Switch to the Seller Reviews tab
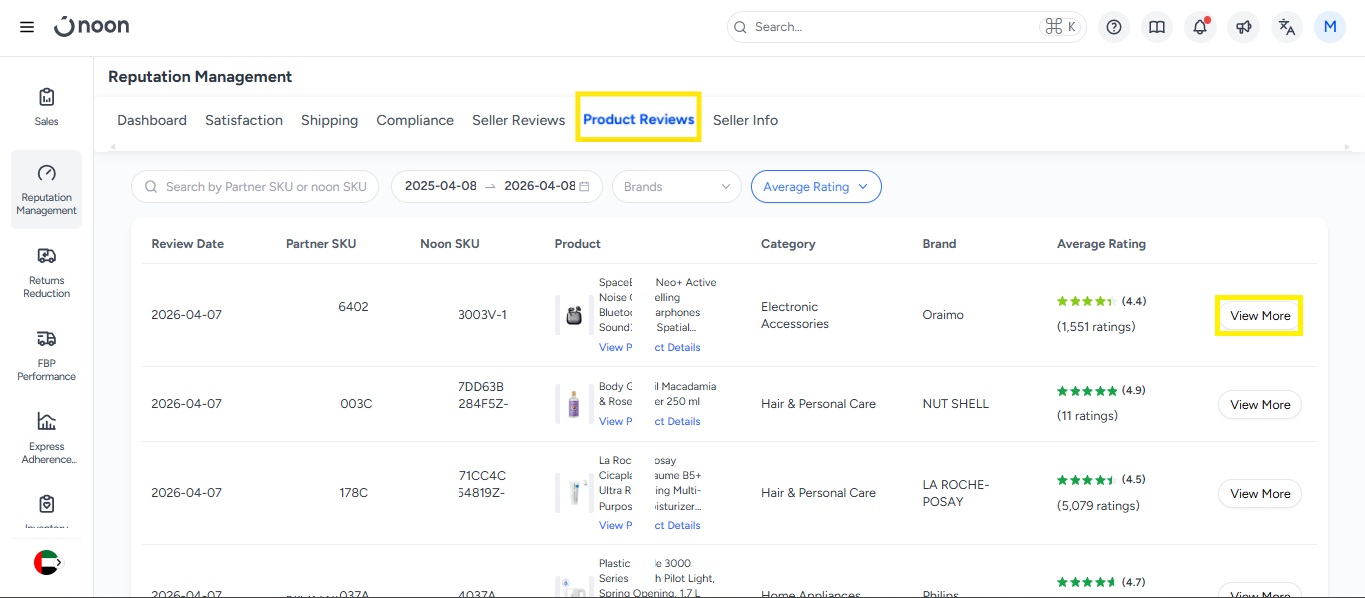 click(x=518, y=120)
